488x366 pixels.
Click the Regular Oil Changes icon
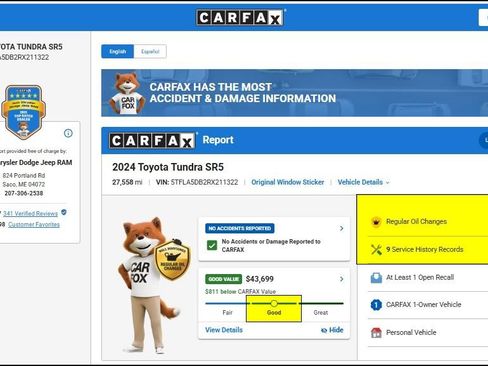(x=376, y=221)
